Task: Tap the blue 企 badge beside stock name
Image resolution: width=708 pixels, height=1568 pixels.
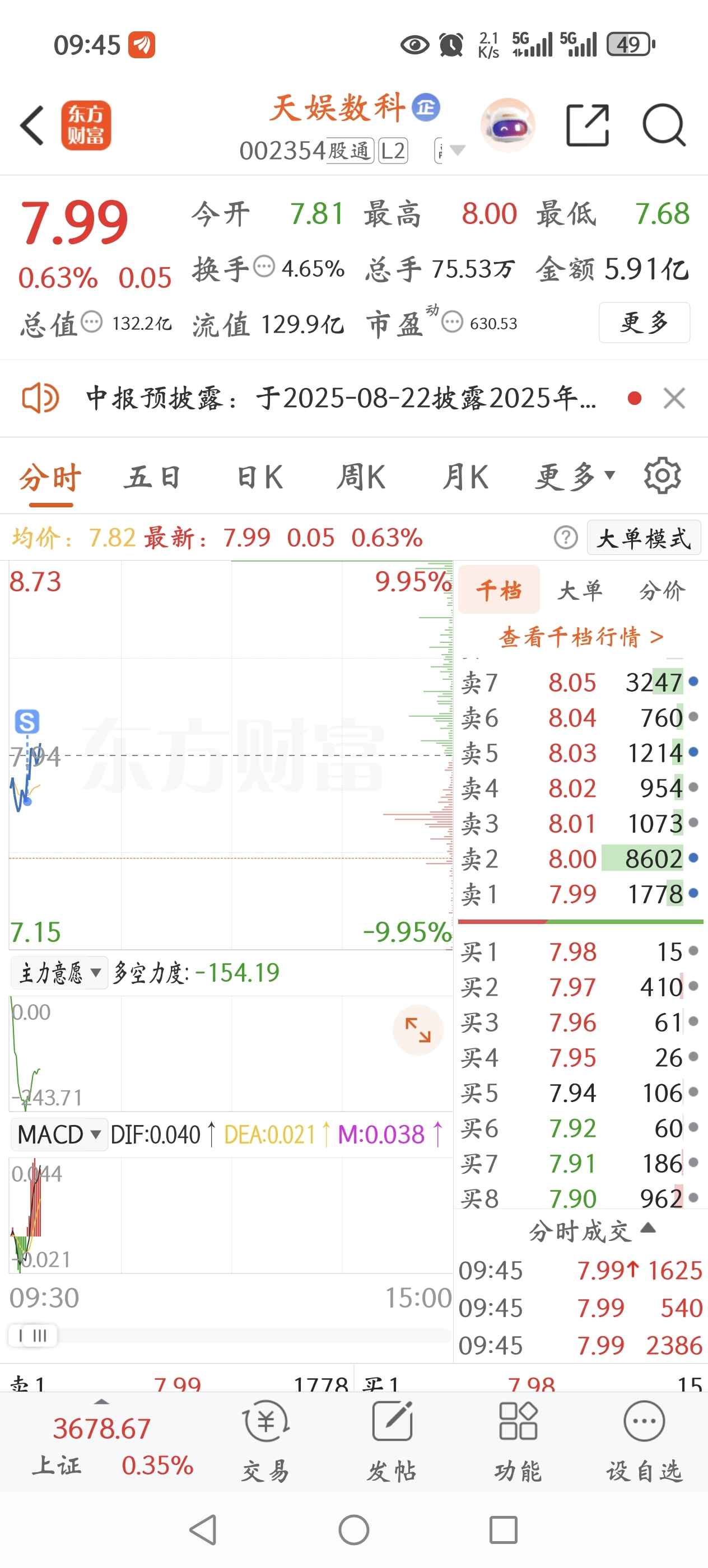Action: pyautogui.click(x=426, y=108)
